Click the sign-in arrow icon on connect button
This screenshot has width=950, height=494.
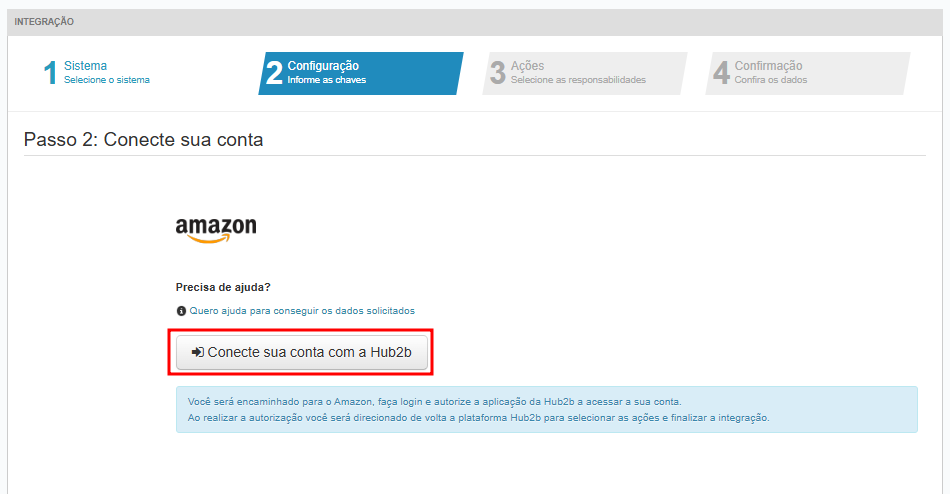point(198,352)
